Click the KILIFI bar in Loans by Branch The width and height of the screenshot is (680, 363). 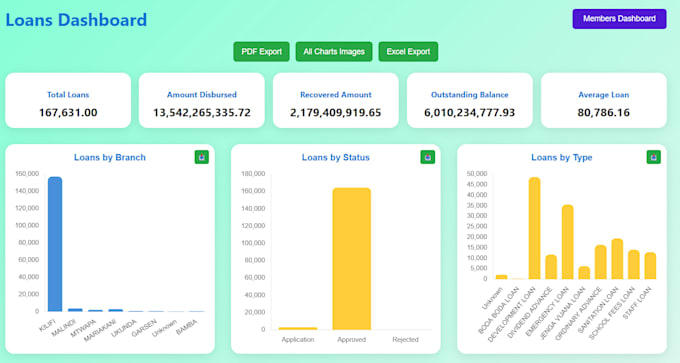(55, 244)
